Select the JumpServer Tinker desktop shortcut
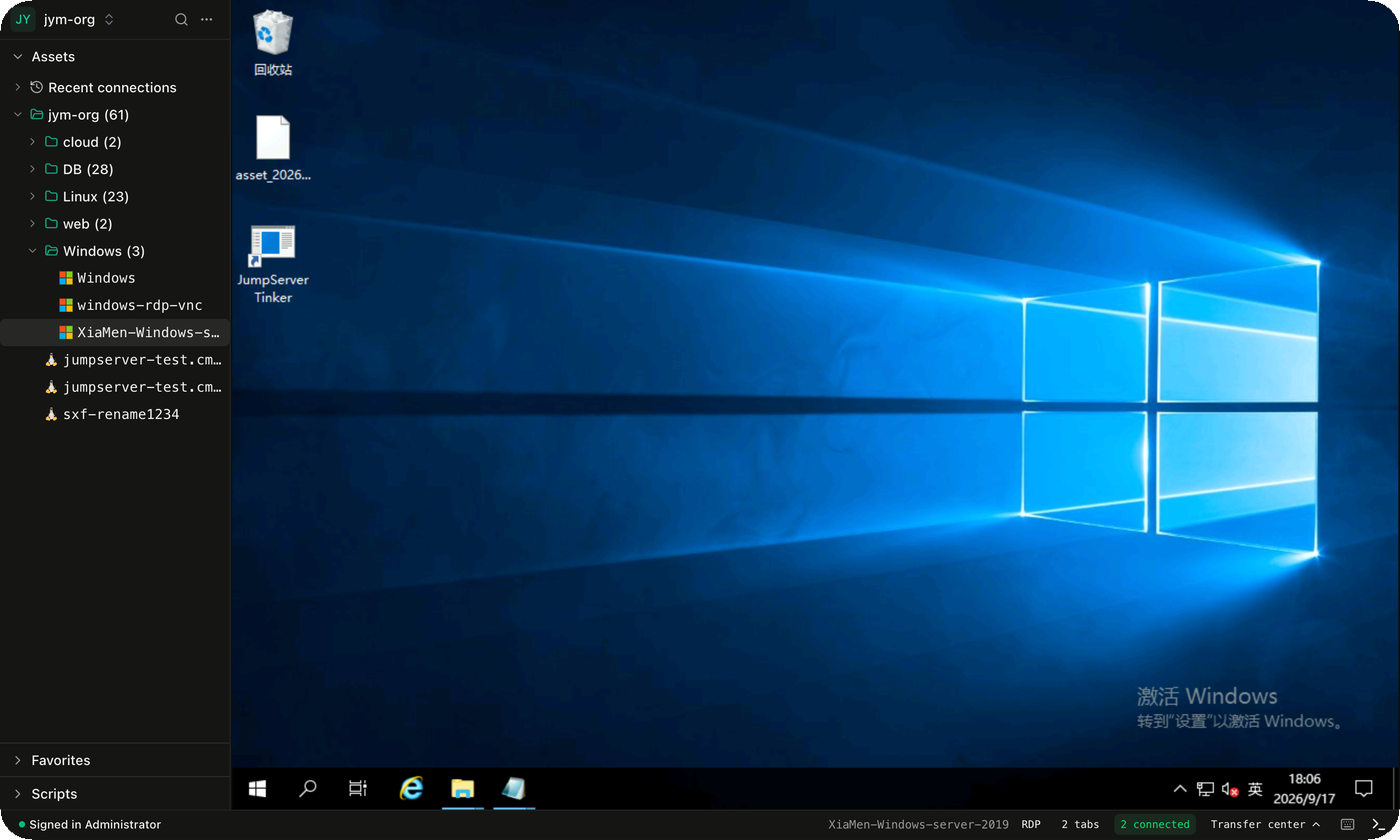1400x840 pixels. pos(273,264)
